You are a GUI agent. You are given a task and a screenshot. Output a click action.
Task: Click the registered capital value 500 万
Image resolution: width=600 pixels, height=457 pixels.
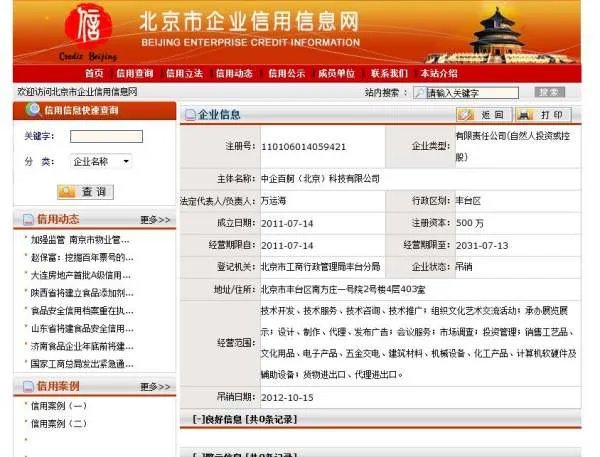tap(470, 223)
